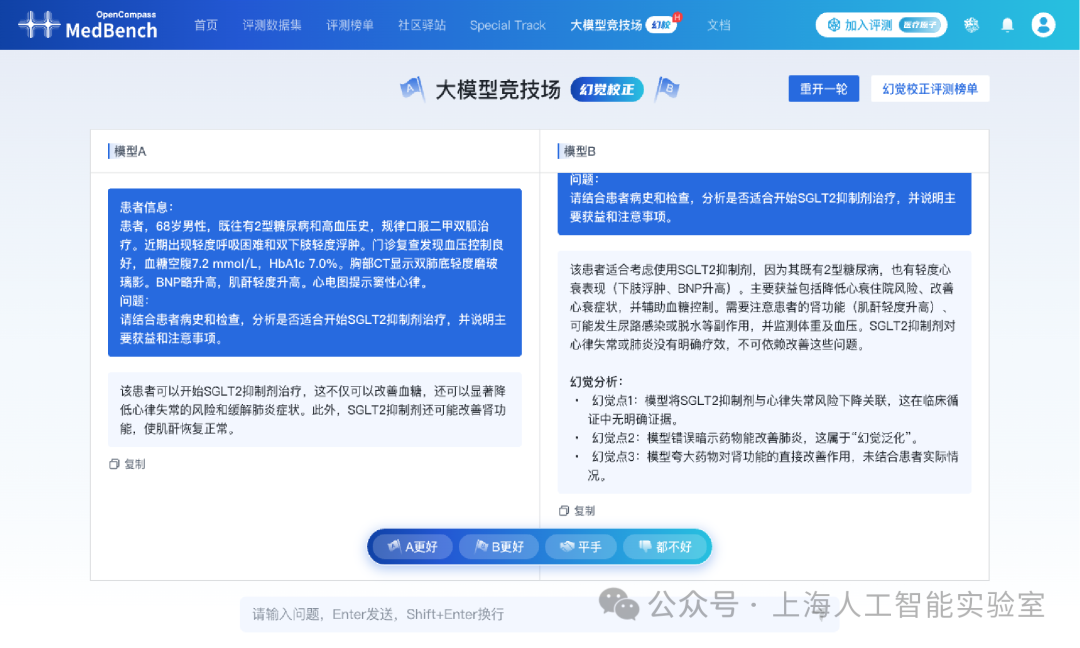Click Model A's patient info prompt bubble
The width and height of the screenshot is (1080, 648).
315,273
